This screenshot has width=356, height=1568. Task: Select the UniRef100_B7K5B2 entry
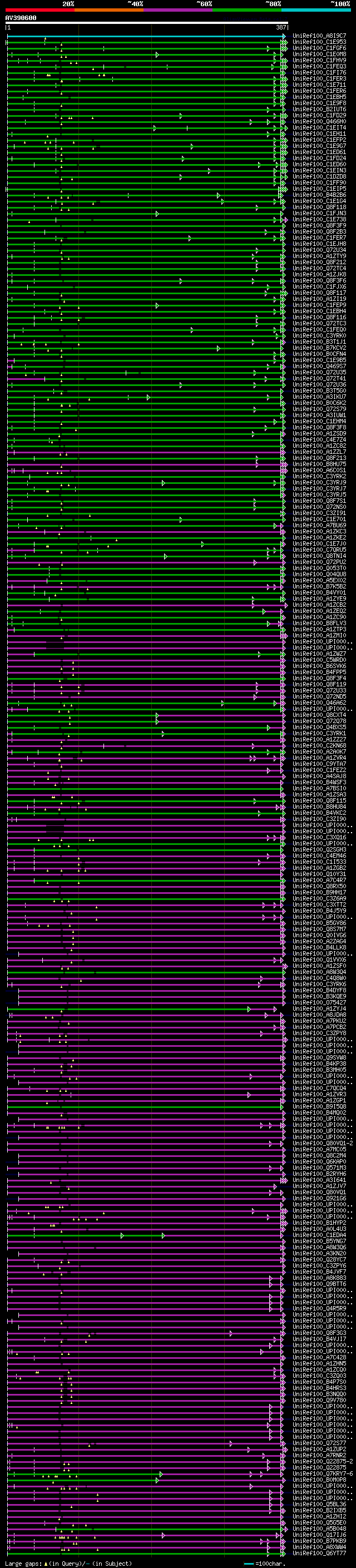(319, 586)
